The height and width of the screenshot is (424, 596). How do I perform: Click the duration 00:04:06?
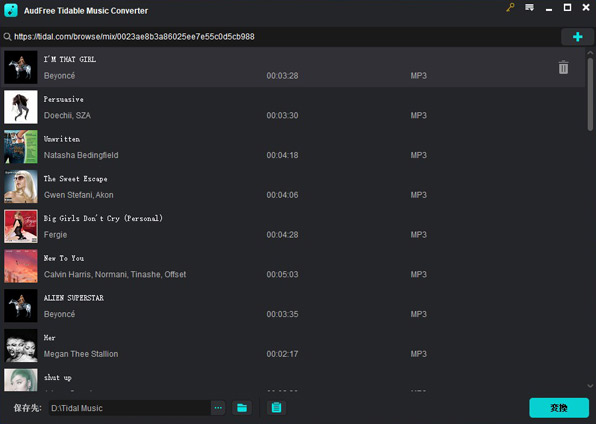tap(282, 195)
